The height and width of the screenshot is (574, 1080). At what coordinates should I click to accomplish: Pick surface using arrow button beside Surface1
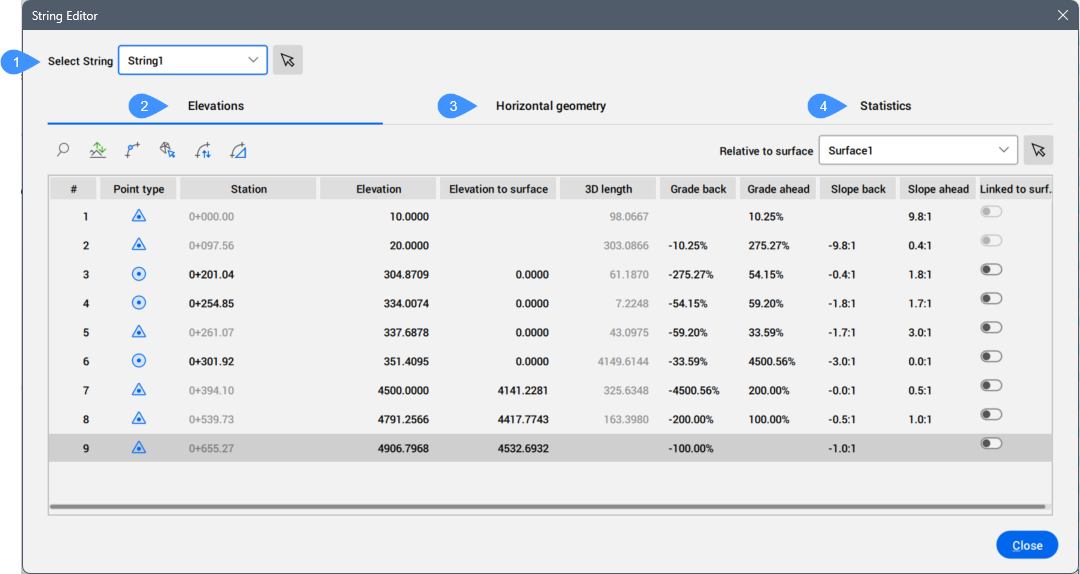click(1038, 151)
